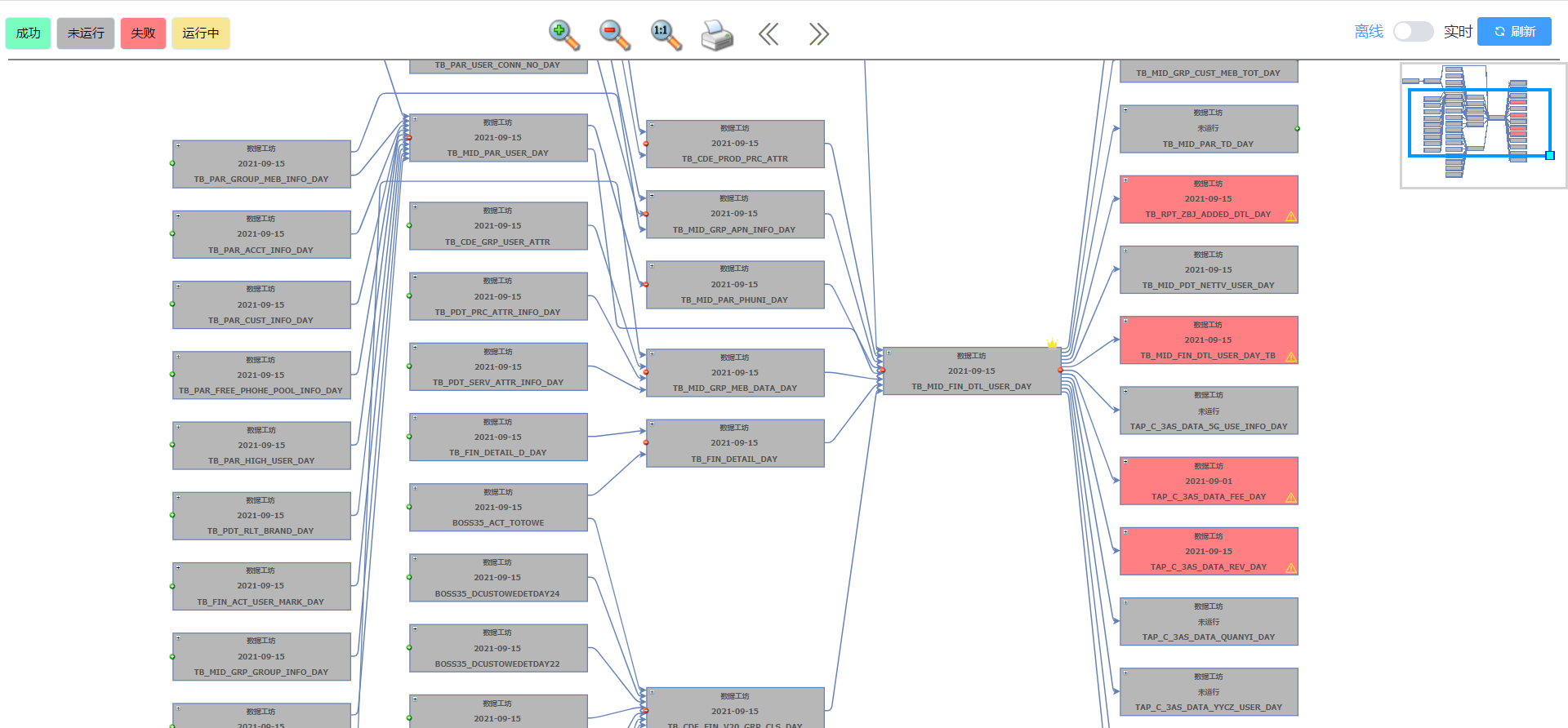Viewport: 1568px width, 728px height.
Task: Select the TB_MID_GRP_CUST_MEB_TOT_DAY node
Action: click(x=1209, y=72)
